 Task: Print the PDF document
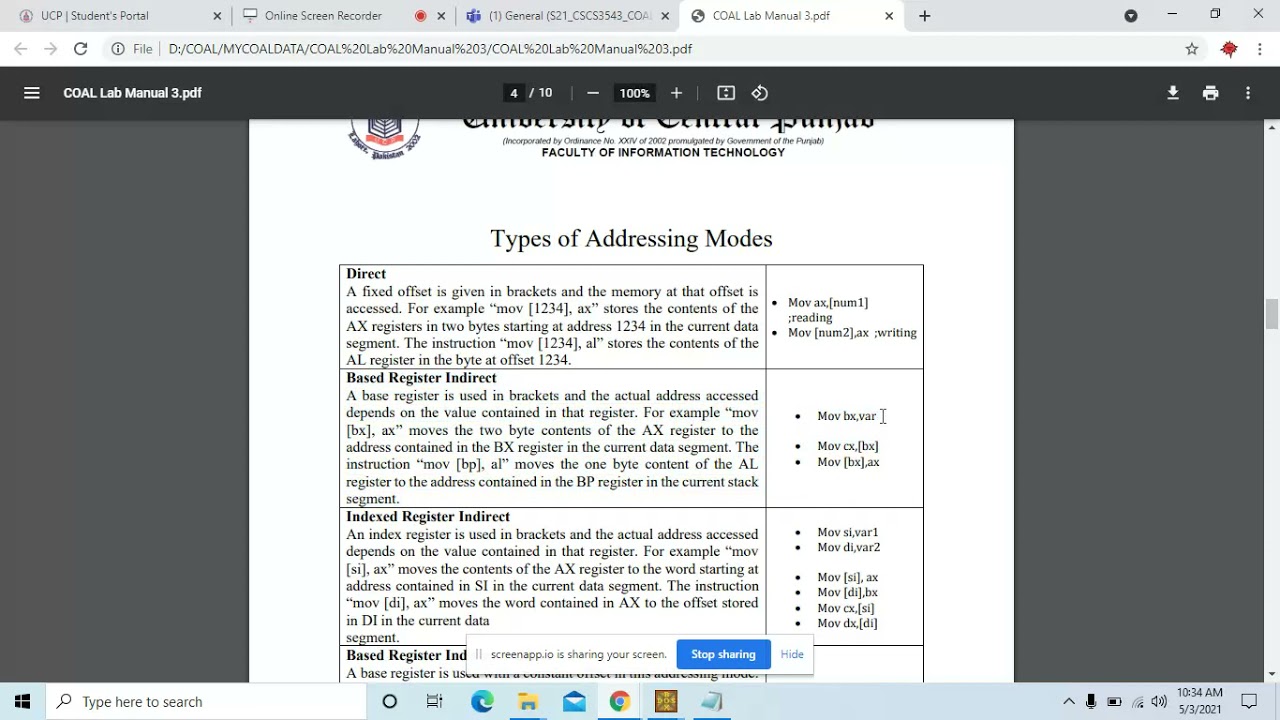[x=1211, y=93]
